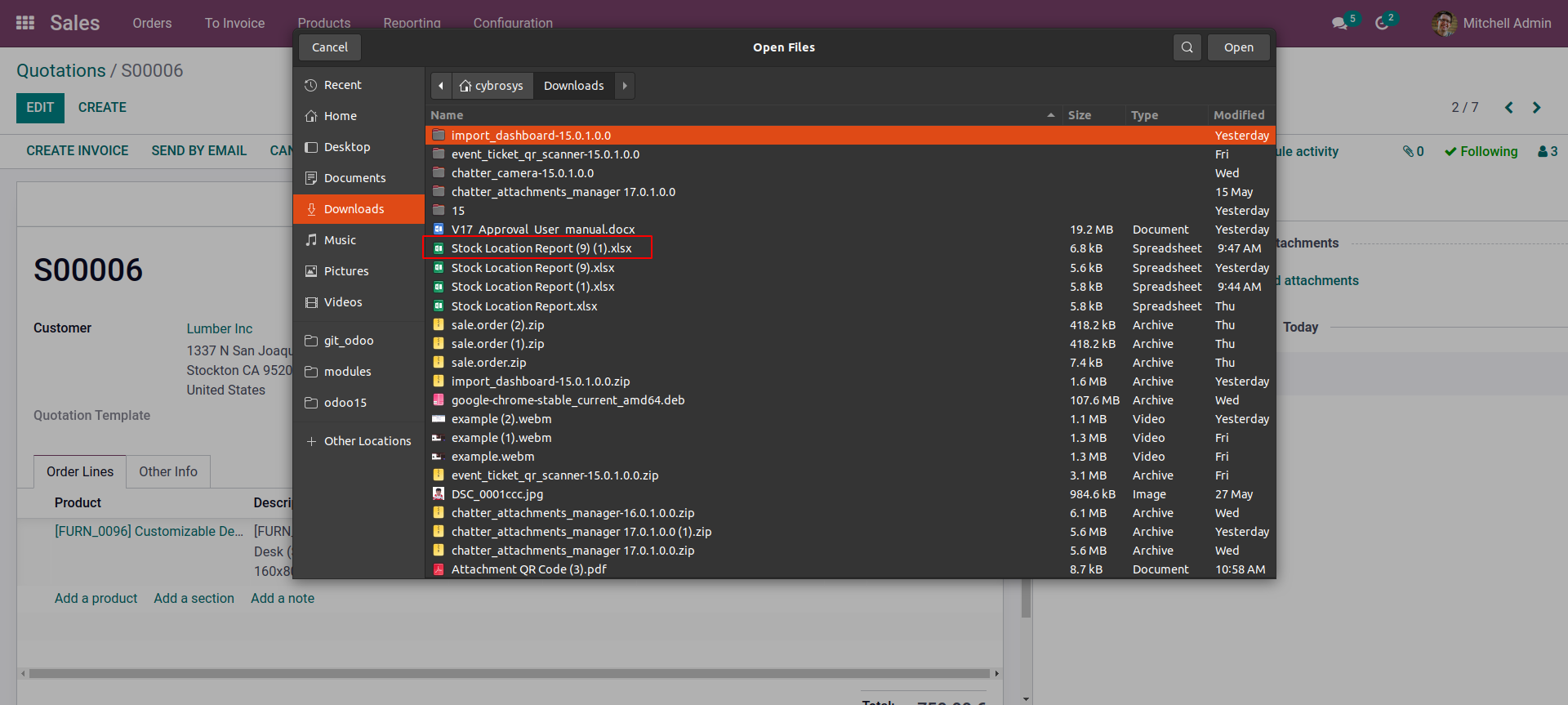Select event_ticket_qr_scanner-15.0.1.0.0 folder
The height and width of the screenshot is (705, 1568).
click(850, 154)
